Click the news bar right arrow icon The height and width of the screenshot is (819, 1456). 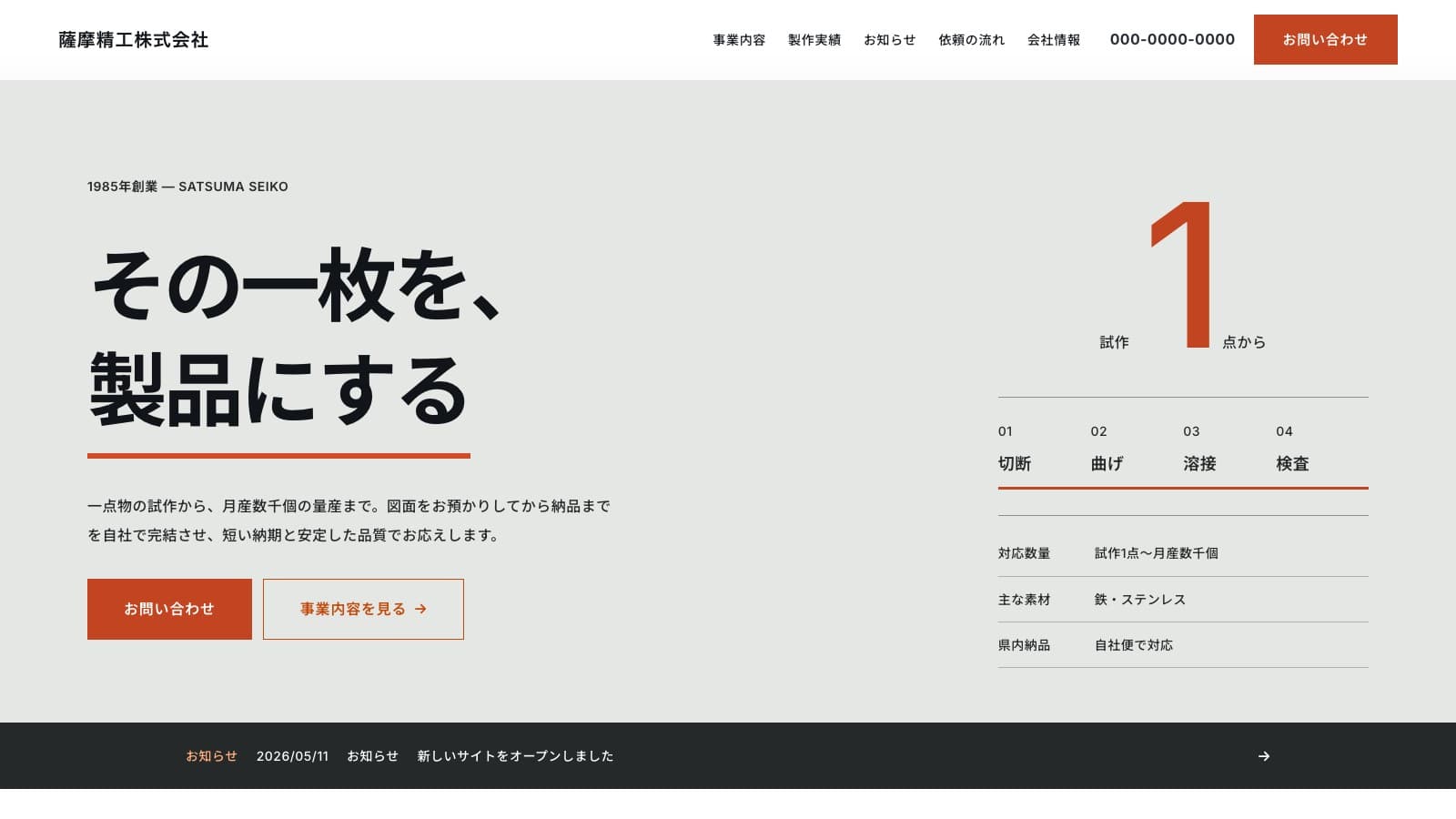(x=1264, y=756)
